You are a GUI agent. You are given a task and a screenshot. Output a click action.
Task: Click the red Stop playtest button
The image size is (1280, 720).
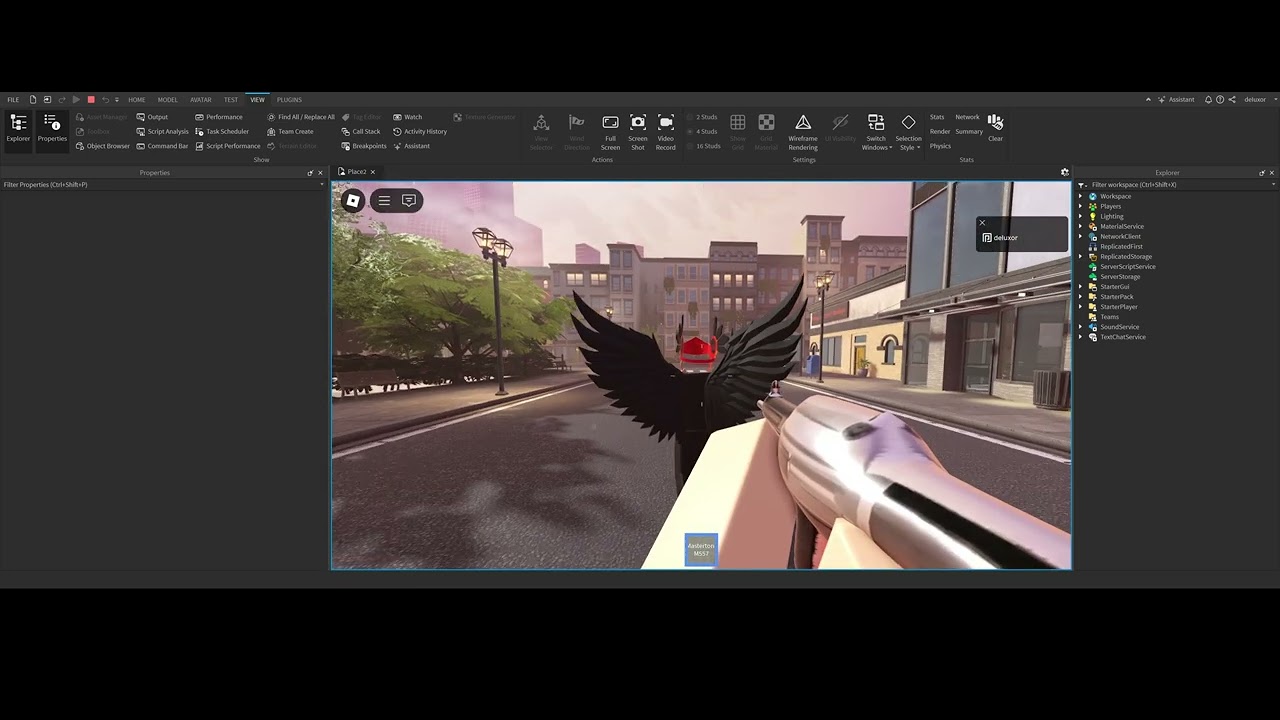pos(91,100)
